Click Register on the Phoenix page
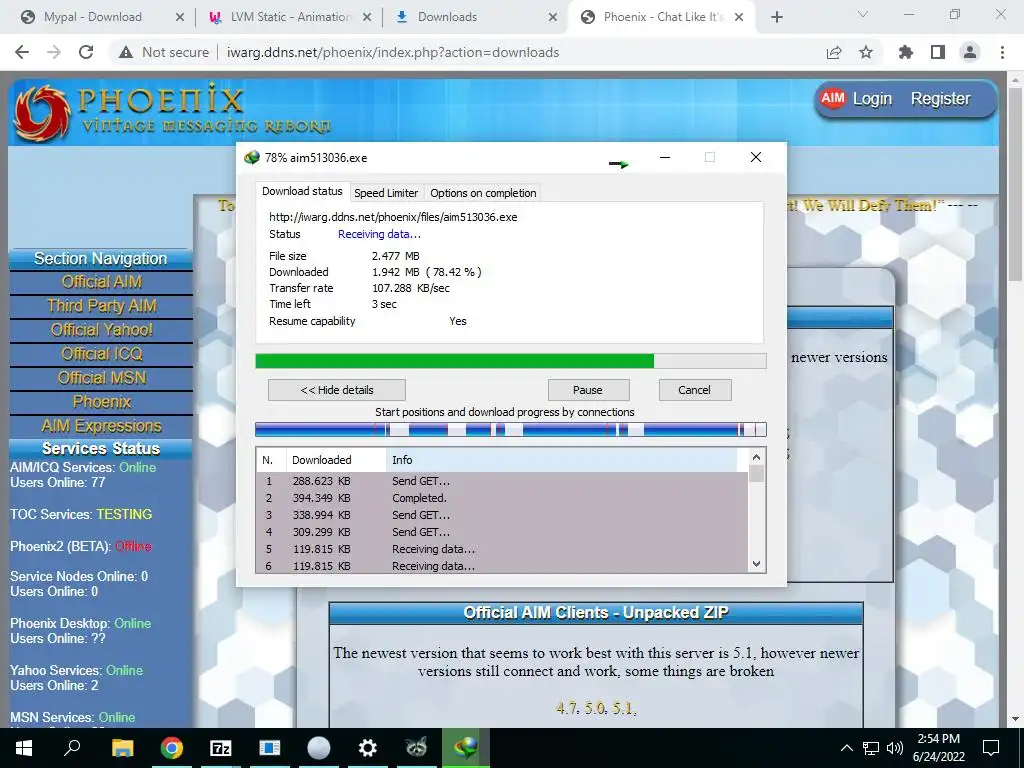This screenshot has height=768, width=1024. click(940, 99)
